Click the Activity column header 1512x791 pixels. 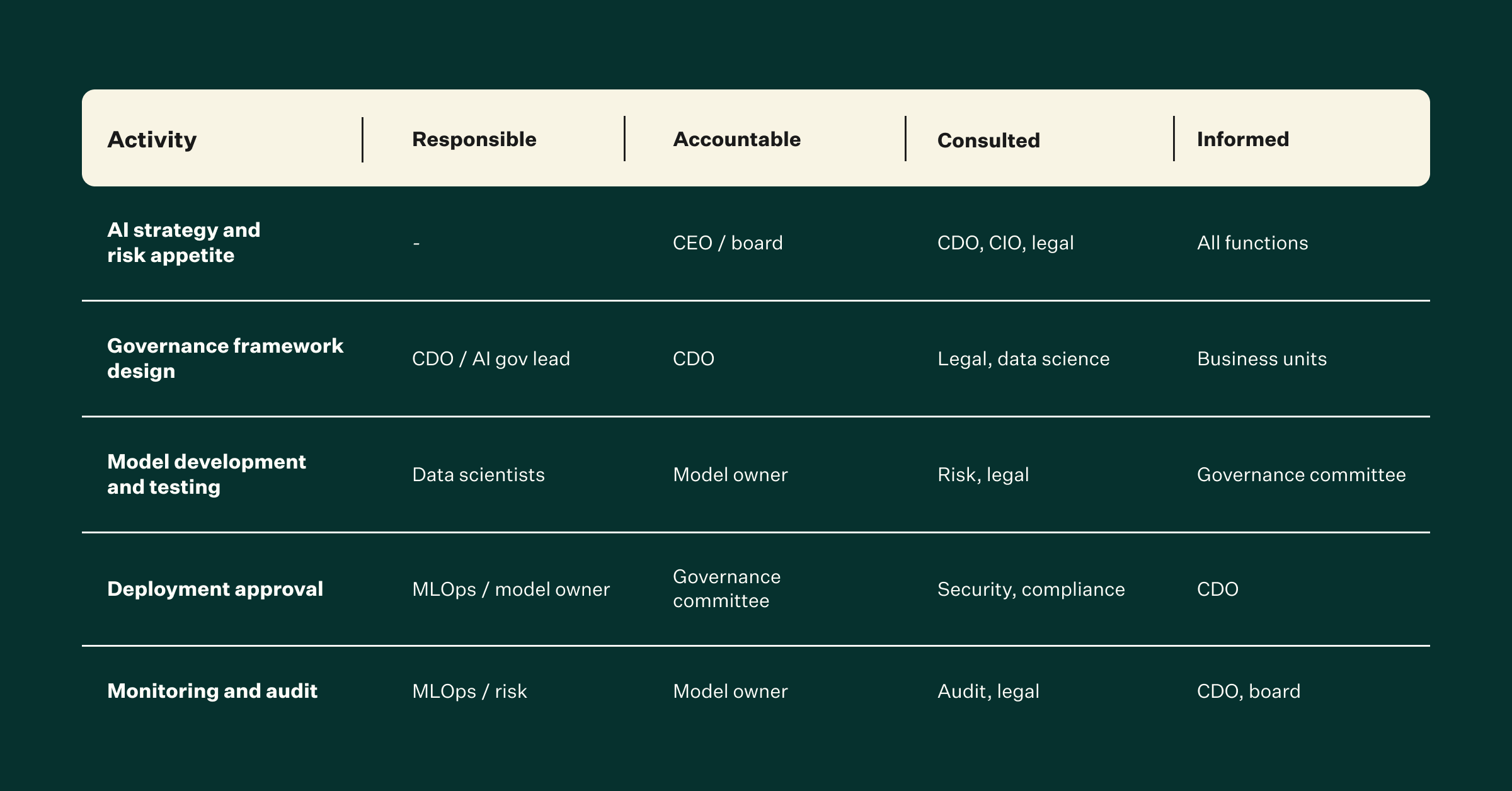tap(152, 139)
